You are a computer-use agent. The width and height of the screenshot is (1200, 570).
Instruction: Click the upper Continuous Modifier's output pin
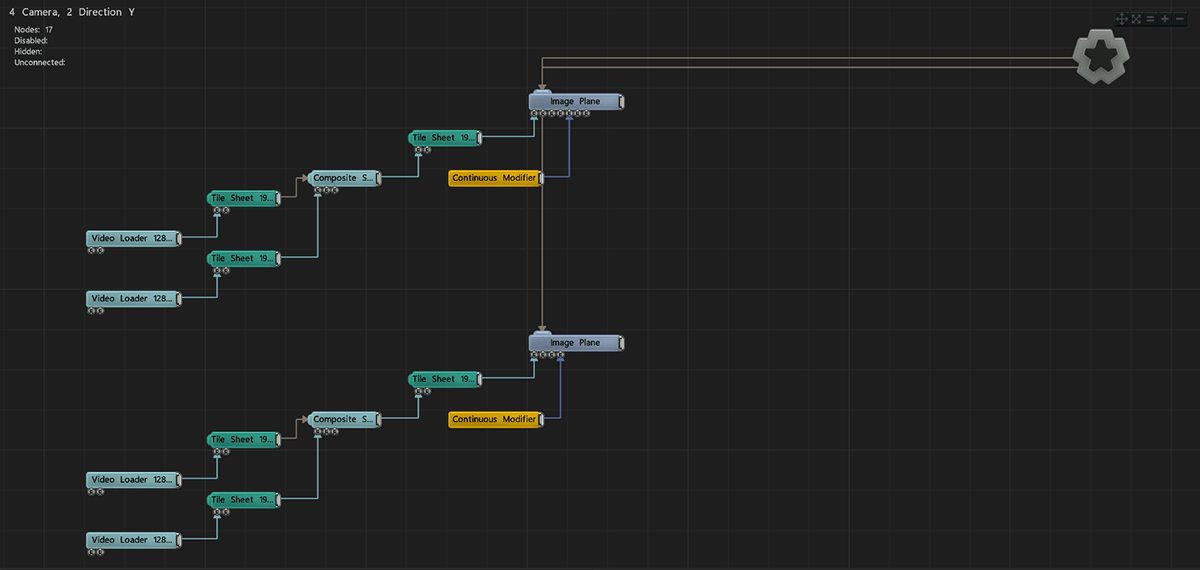(541, 178)
